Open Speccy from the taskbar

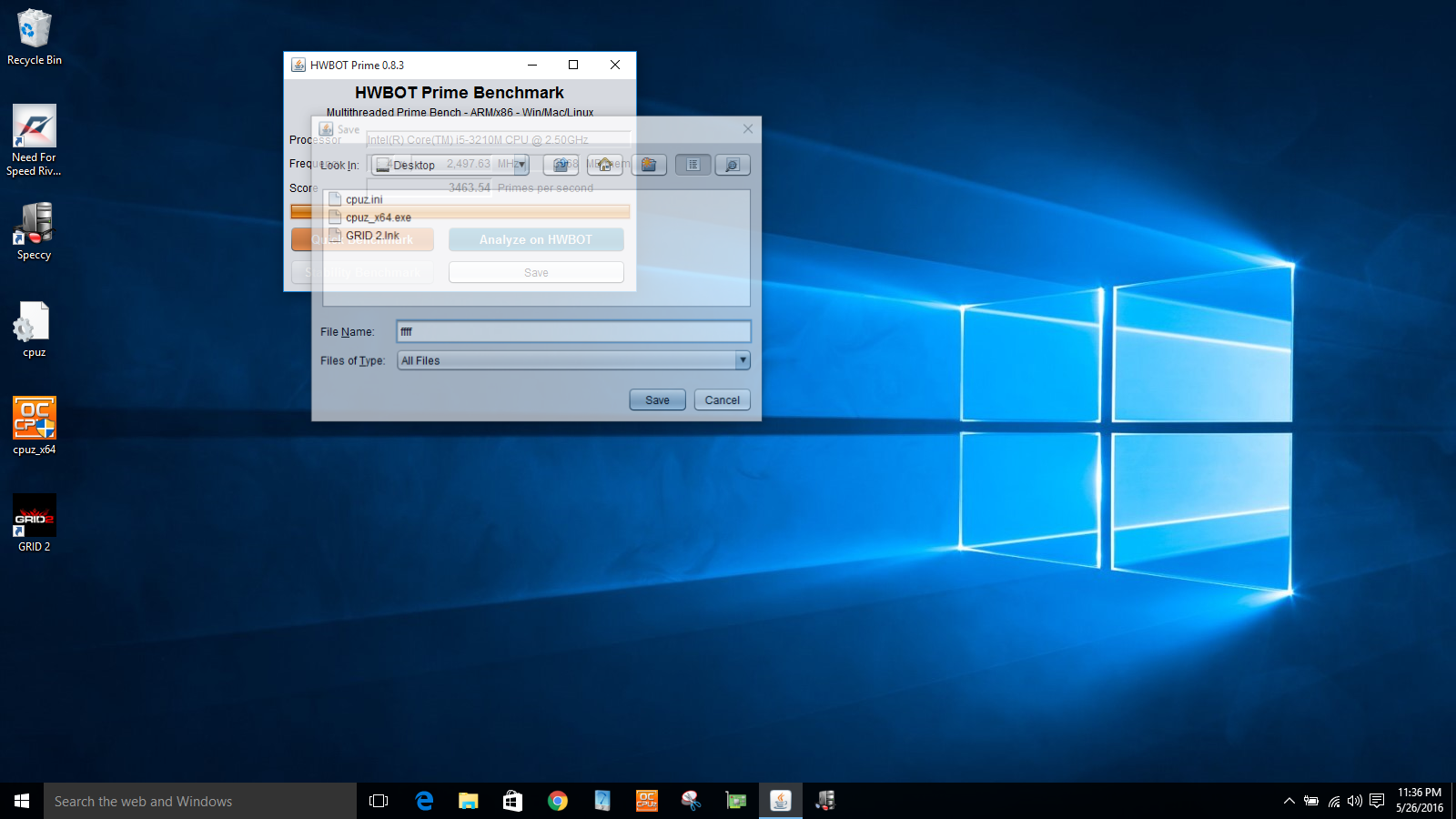tap(825, 801)
